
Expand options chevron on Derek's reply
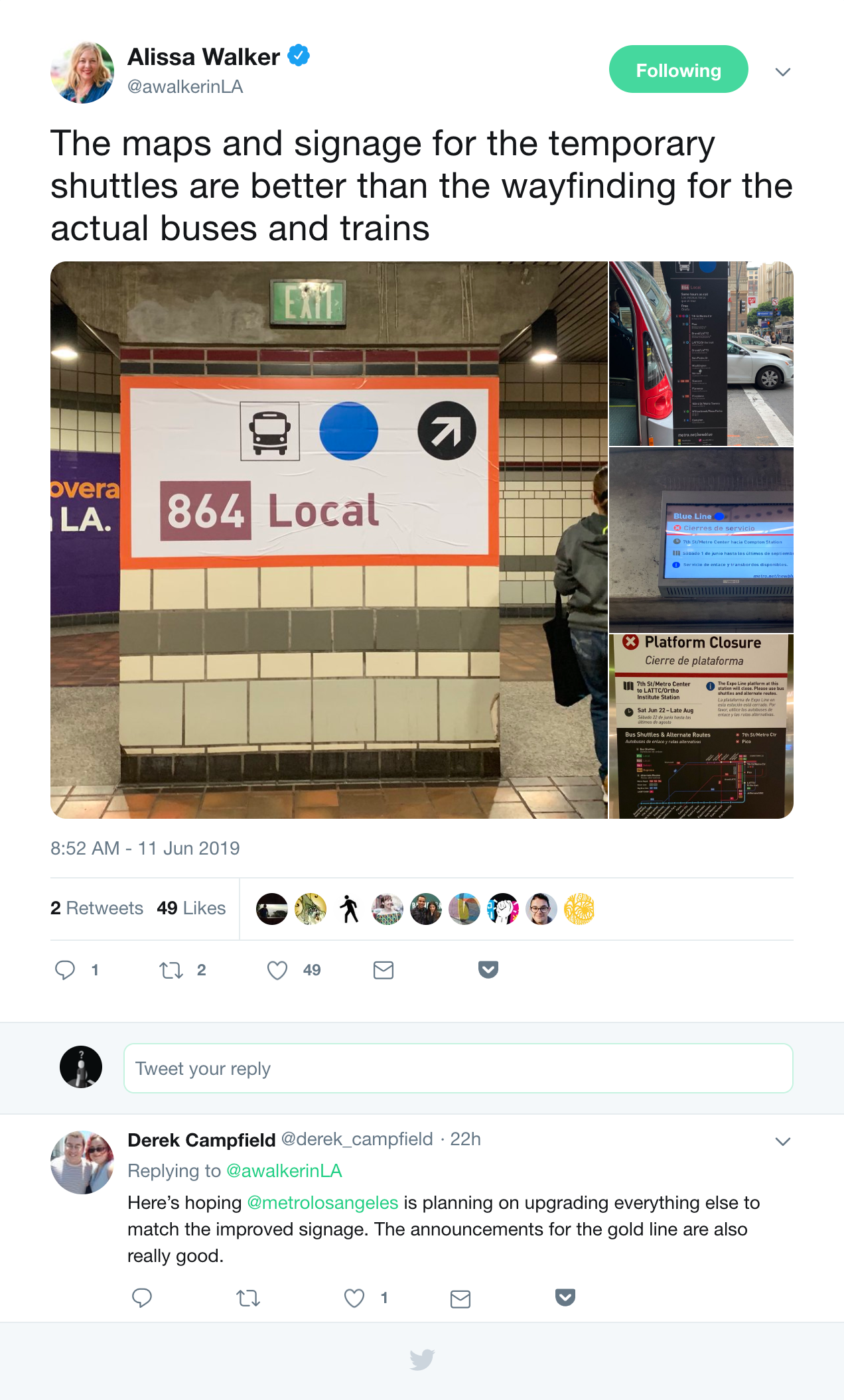[783, 1141]
